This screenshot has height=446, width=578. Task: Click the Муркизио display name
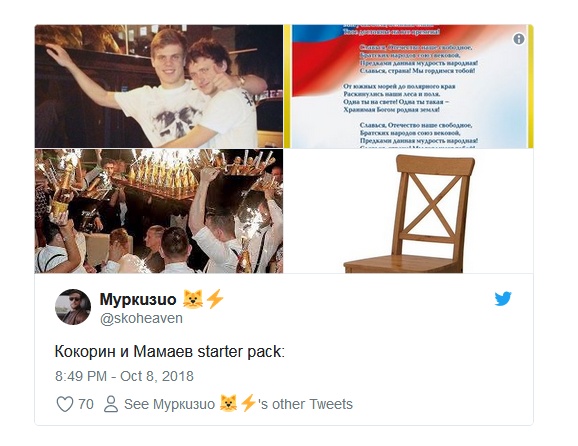click(x=138, y=299)
